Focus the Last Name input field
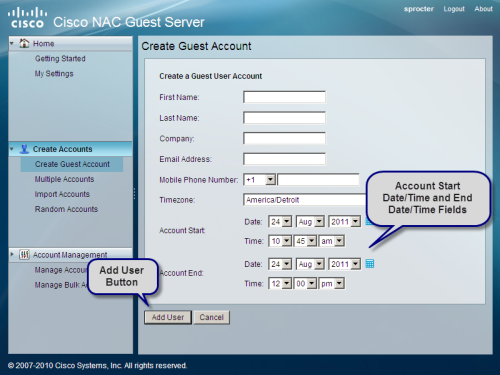500x375 pixels. pos(284,118)
